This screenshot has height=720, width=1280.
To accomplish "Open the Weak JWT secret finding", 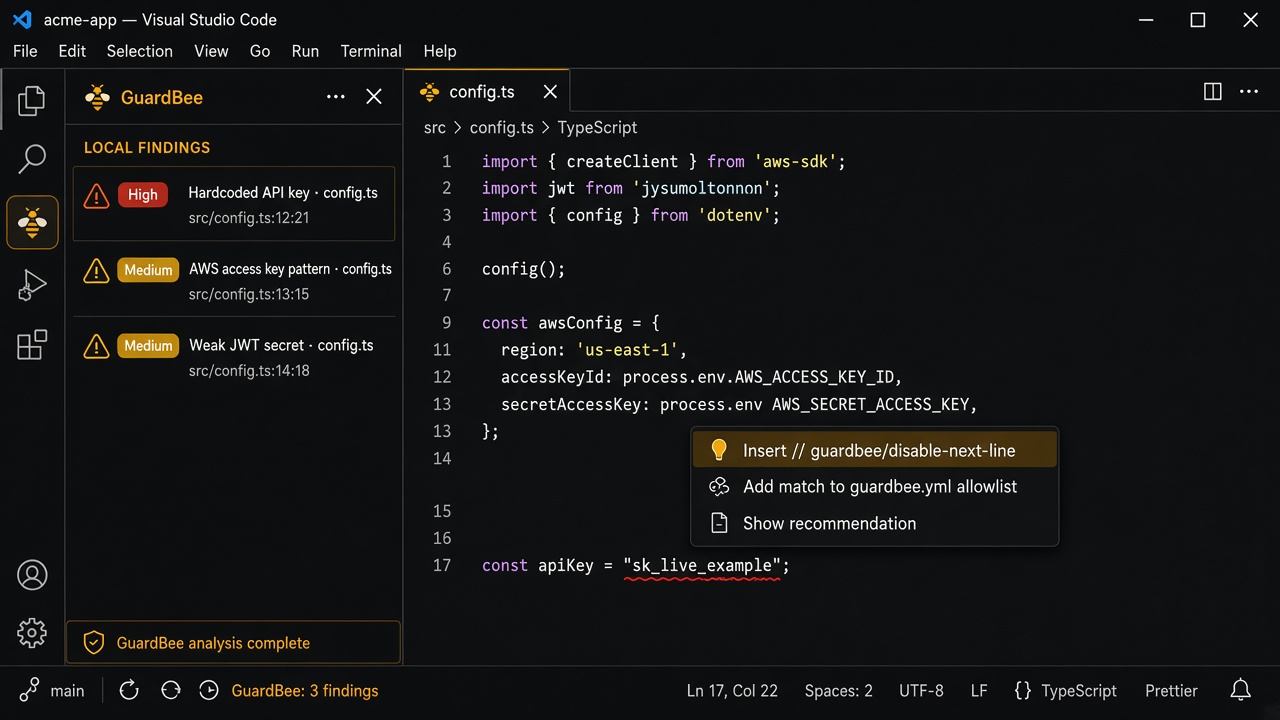I will (234, 356).
